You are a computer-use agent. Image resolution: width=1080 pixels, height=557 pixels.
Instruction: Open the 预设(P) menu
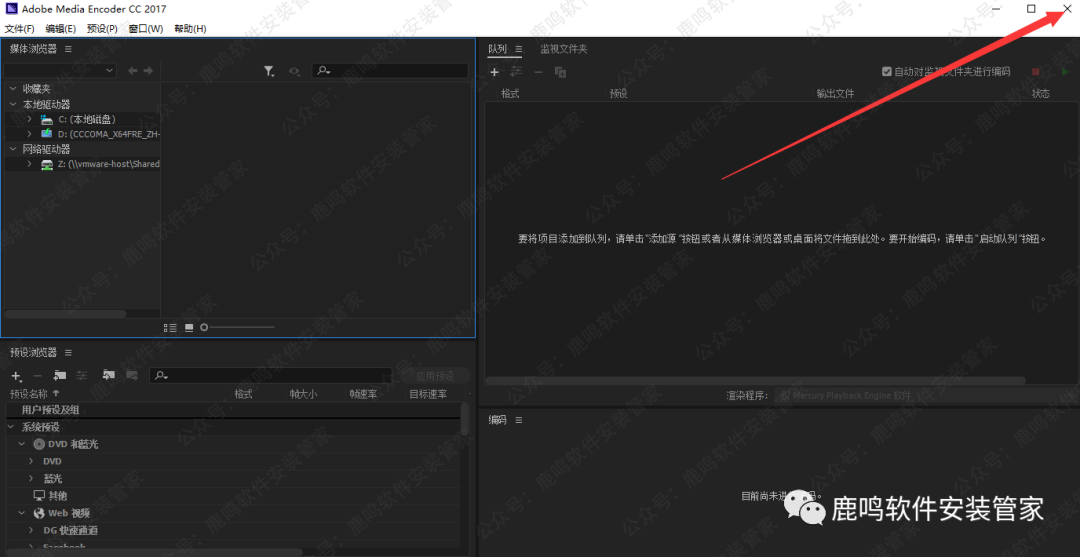tap(102, 29)
